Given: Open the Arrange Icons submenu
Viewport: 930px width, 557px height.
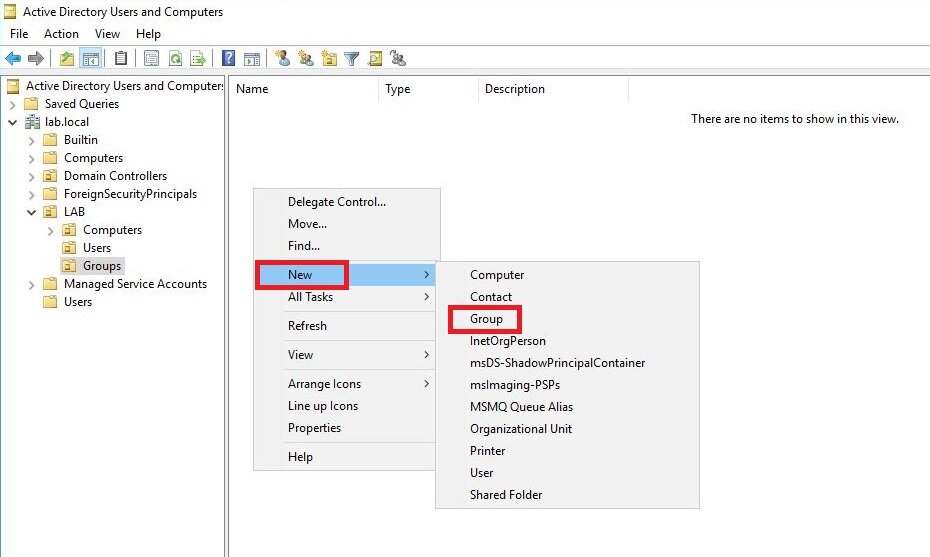Looking at the screenshot, I should (x=345, y=384).
